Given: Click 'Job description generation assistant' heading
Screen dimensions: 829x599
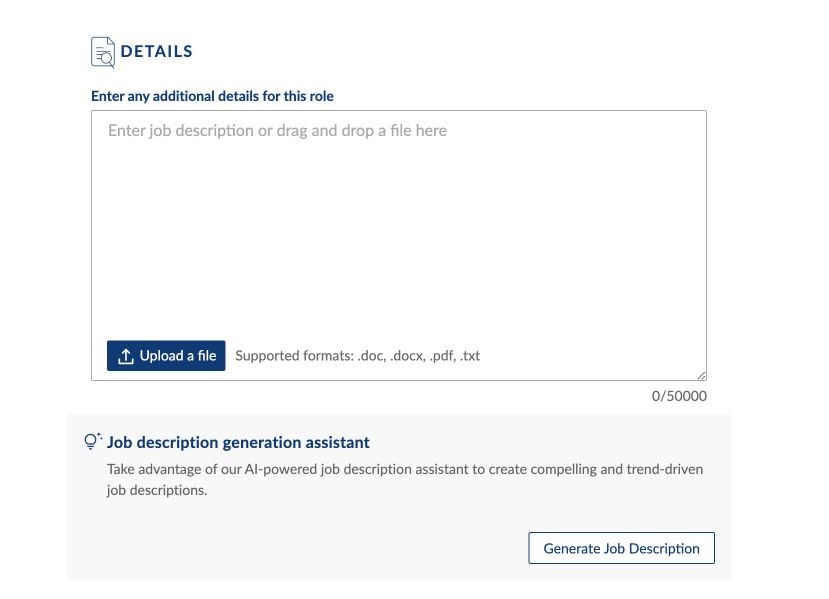Looking at the screenshot, I should tap(238, 442).
